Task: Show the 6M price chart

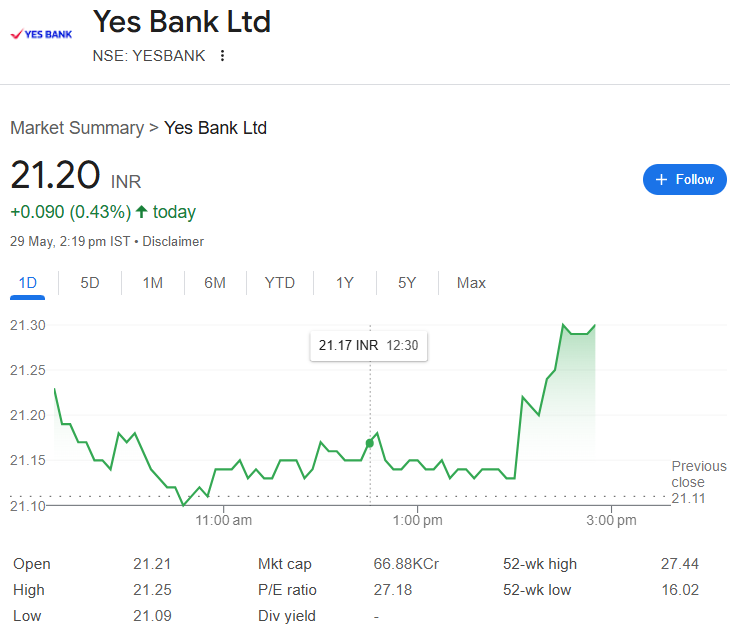Action: point(215,283)
